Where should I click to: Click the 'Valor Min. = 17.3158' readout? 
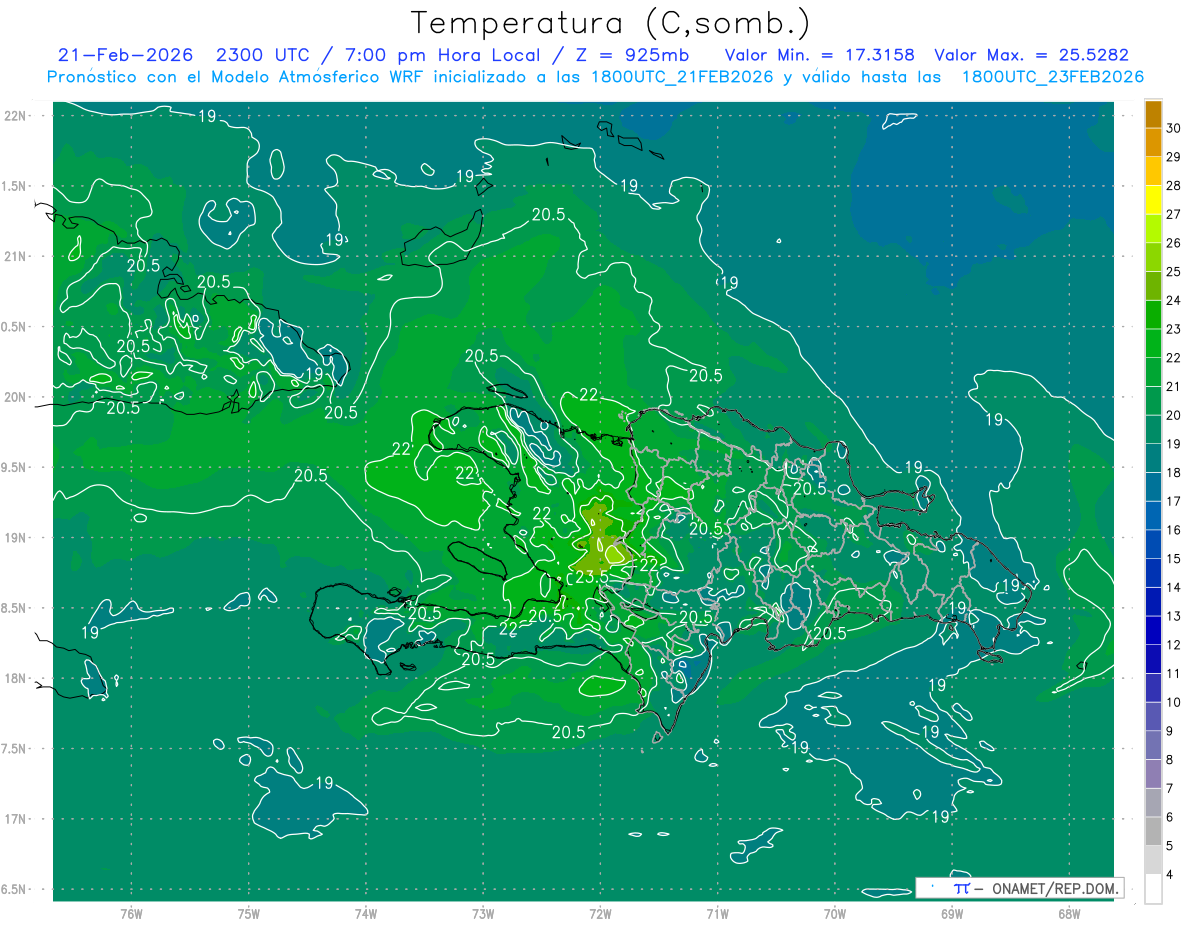[819, 55]
